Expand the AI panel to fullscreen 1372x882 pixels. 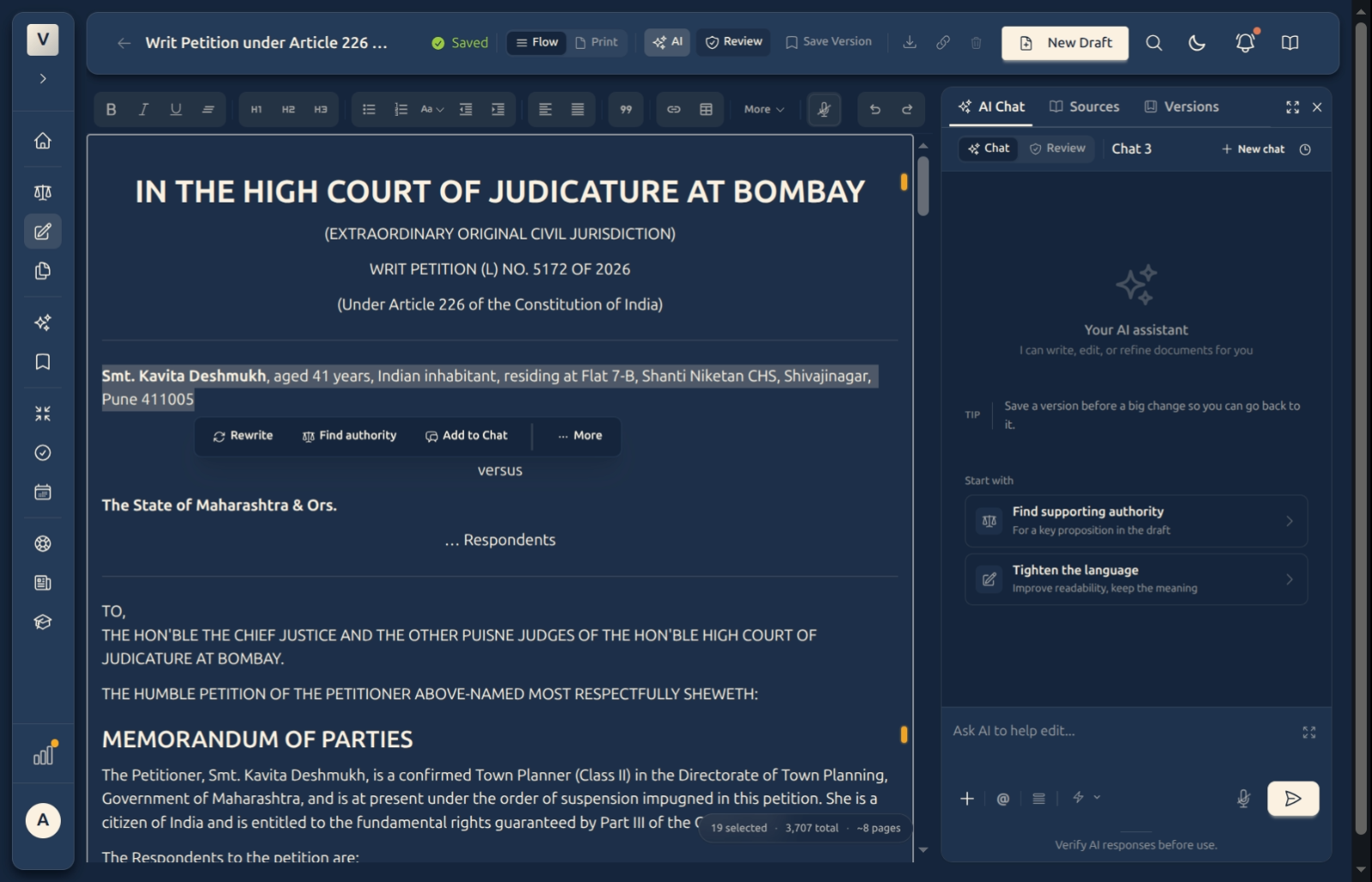[1292, 107]
